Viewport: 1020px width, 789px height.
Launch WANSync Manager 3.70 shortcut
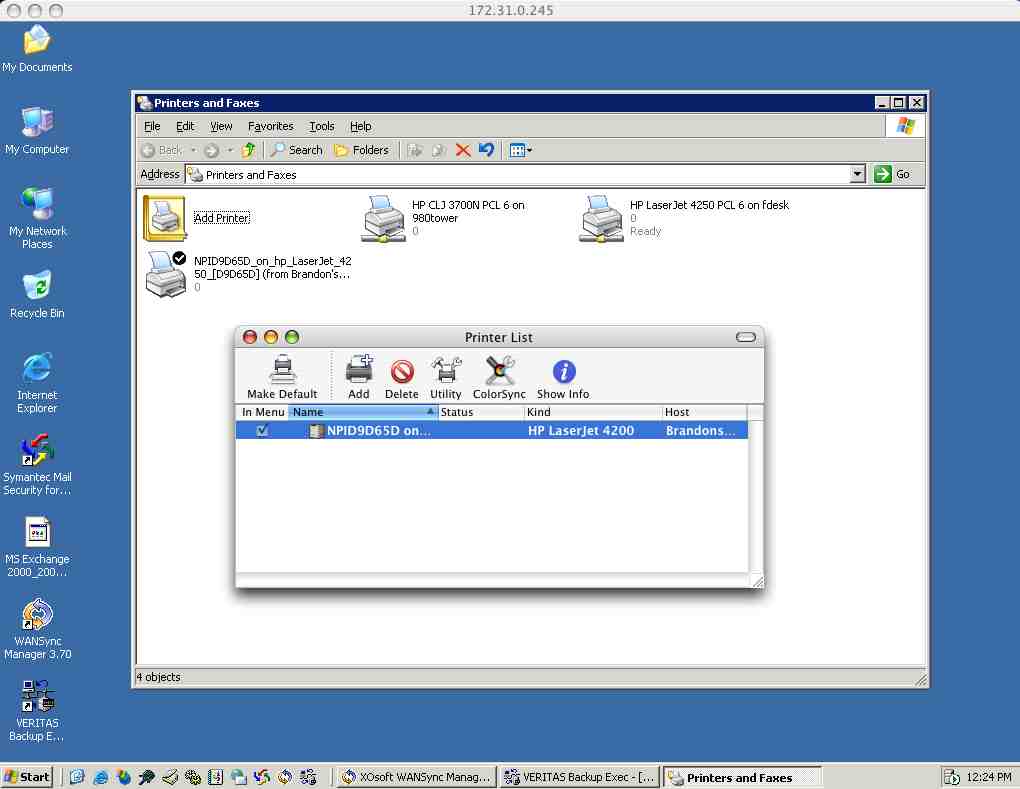[x=37, y=630]
